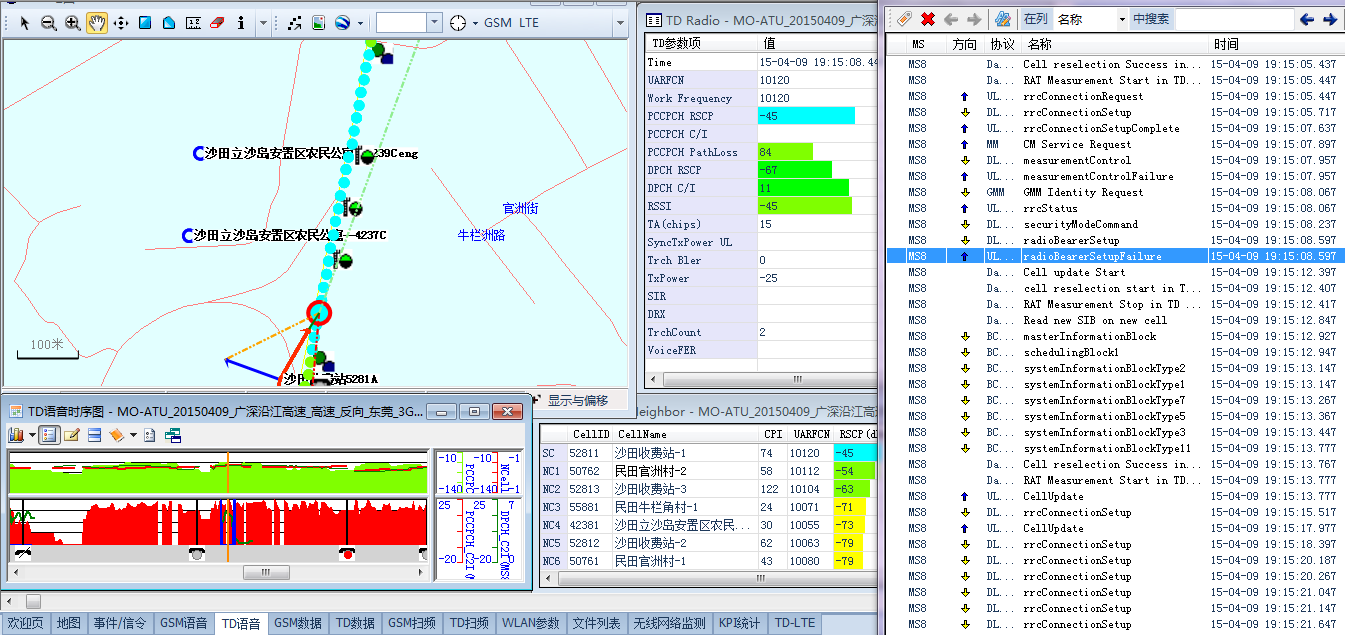Image resolution: width=1345 pixels, height=635 pixels.
Task: Click the crosshair locate target icon
Action: [x=458, y=22]
